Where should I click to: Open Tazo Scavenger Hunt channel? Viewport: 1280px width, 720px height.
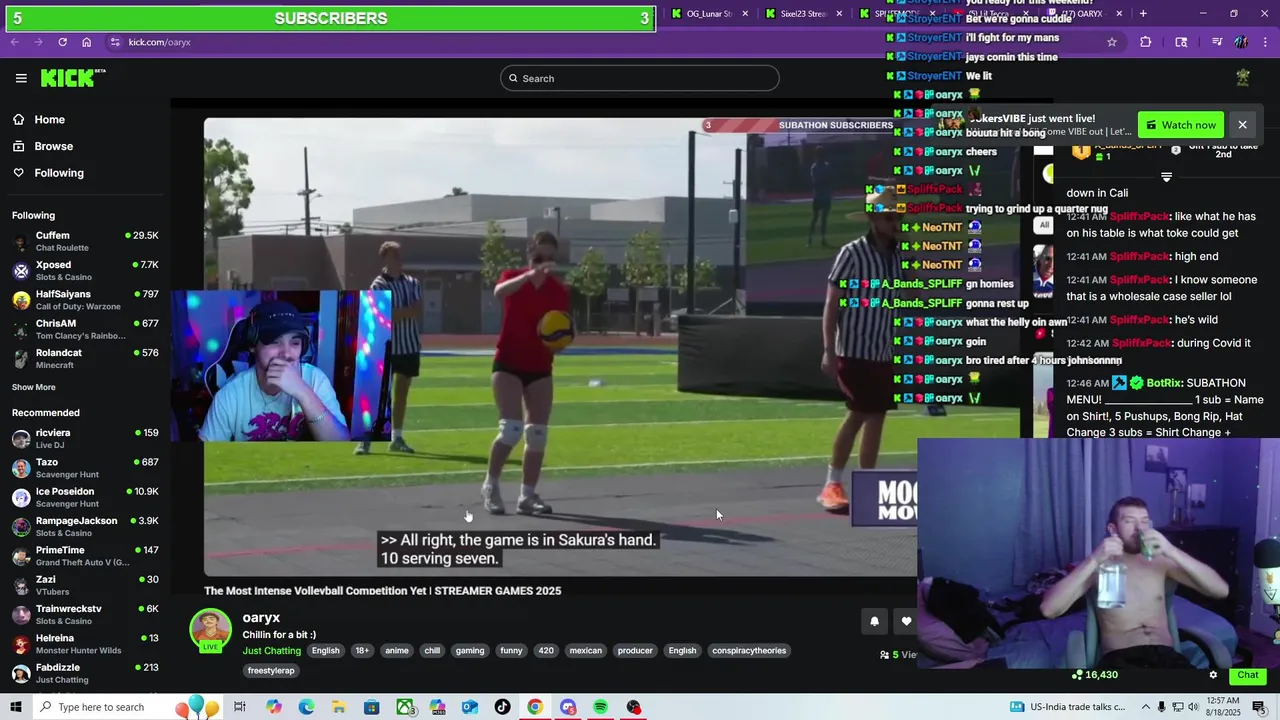coord(85,468)
